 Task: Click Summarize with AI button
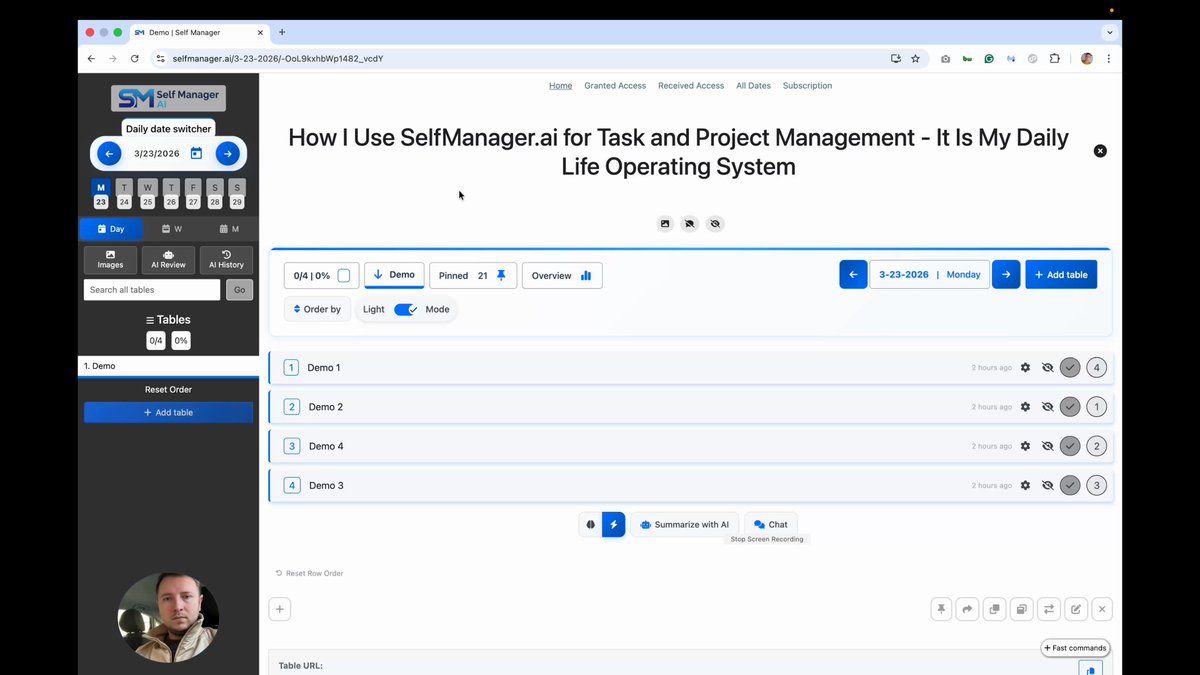[685, 524]
